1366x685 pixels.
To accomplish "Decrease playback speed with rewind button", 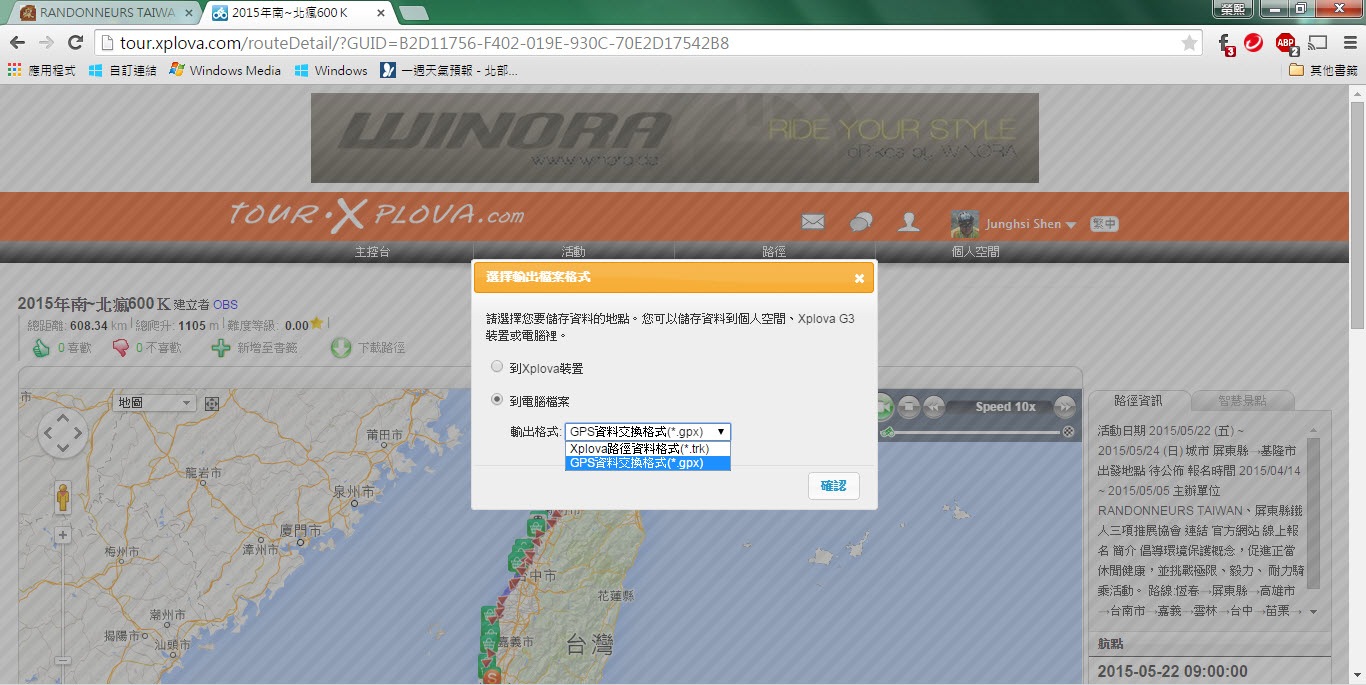I will 934,407.
